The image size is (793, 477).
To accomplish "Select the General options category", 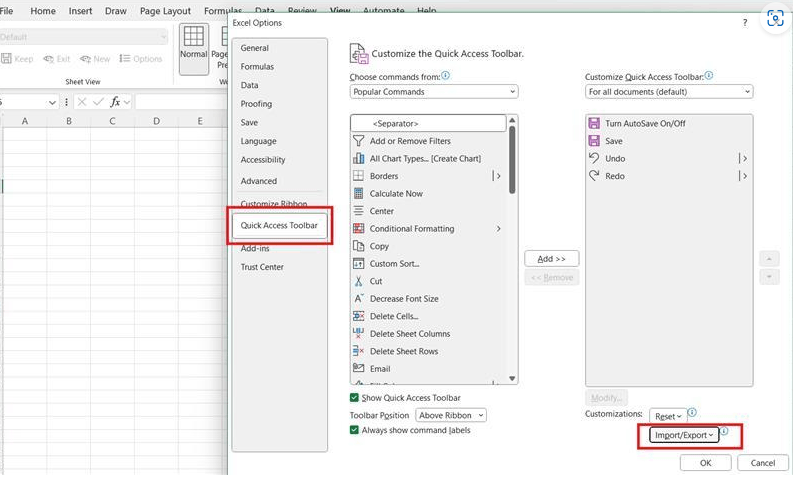I will [255, 48].
